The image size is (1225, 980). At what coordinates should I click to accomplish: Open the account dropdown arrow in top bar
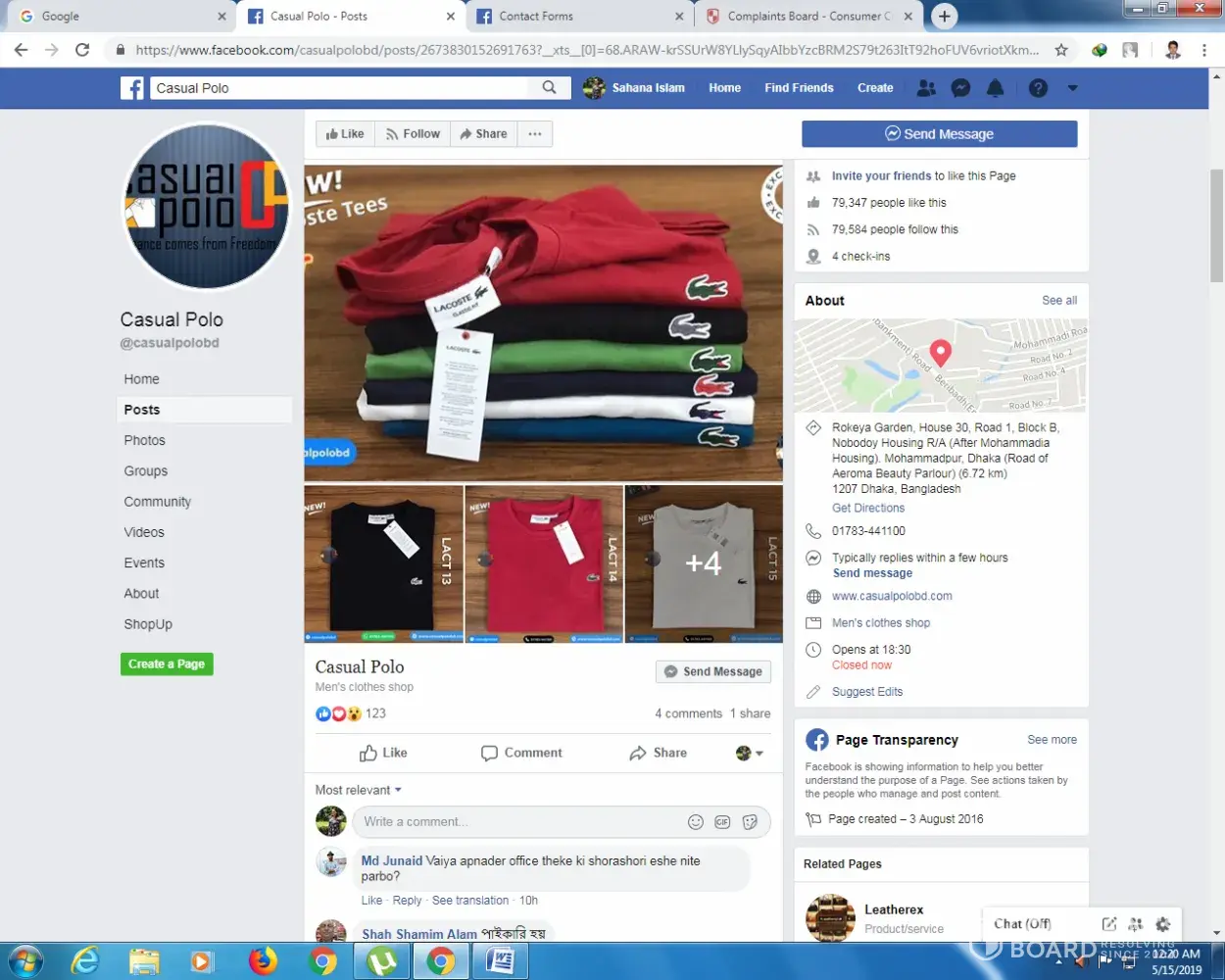[x=1072, y=88]
